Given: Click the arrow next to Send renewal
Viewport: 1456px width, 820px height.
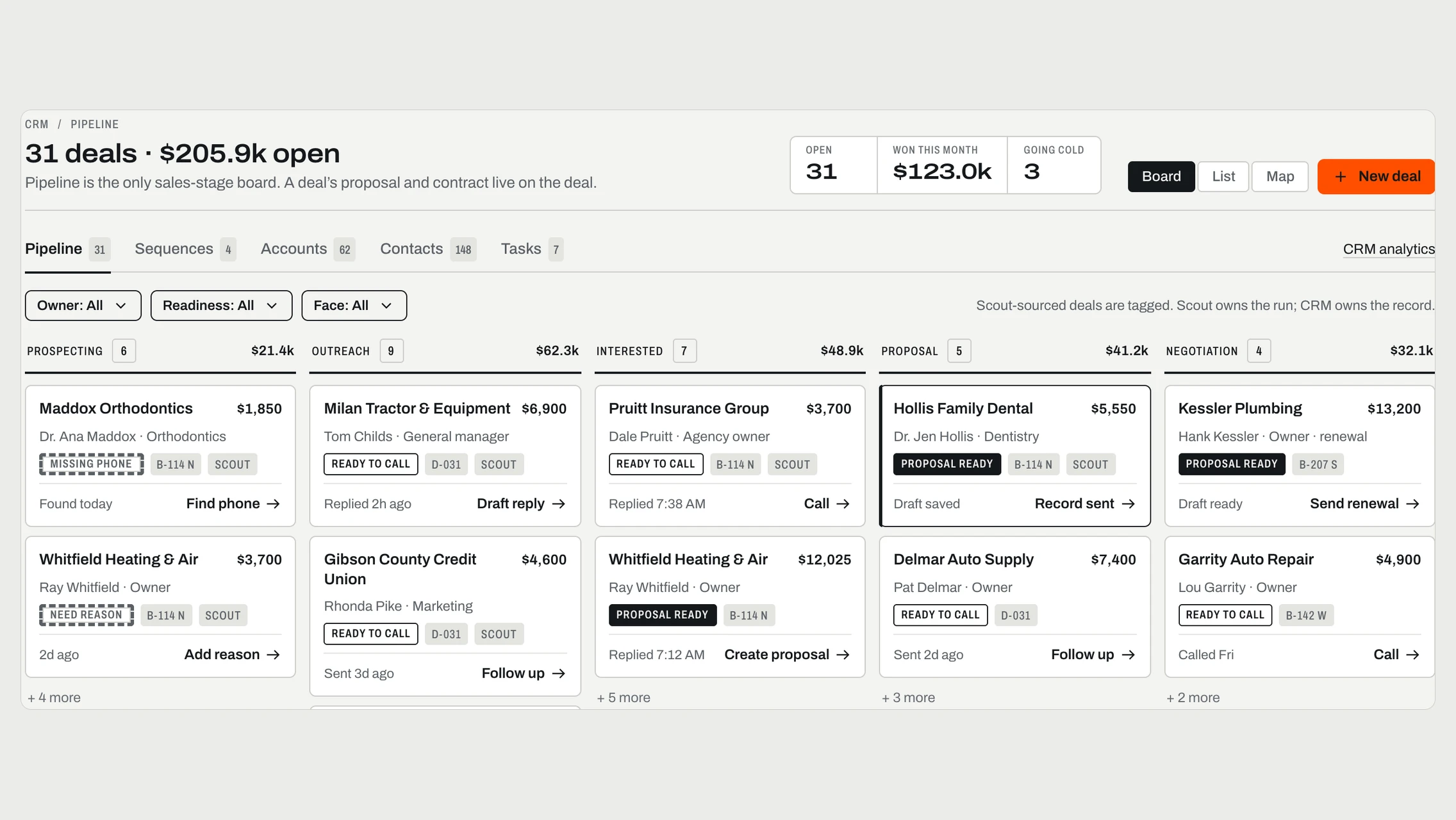Looking at the screenshot, I should (x=1412, y=504).
